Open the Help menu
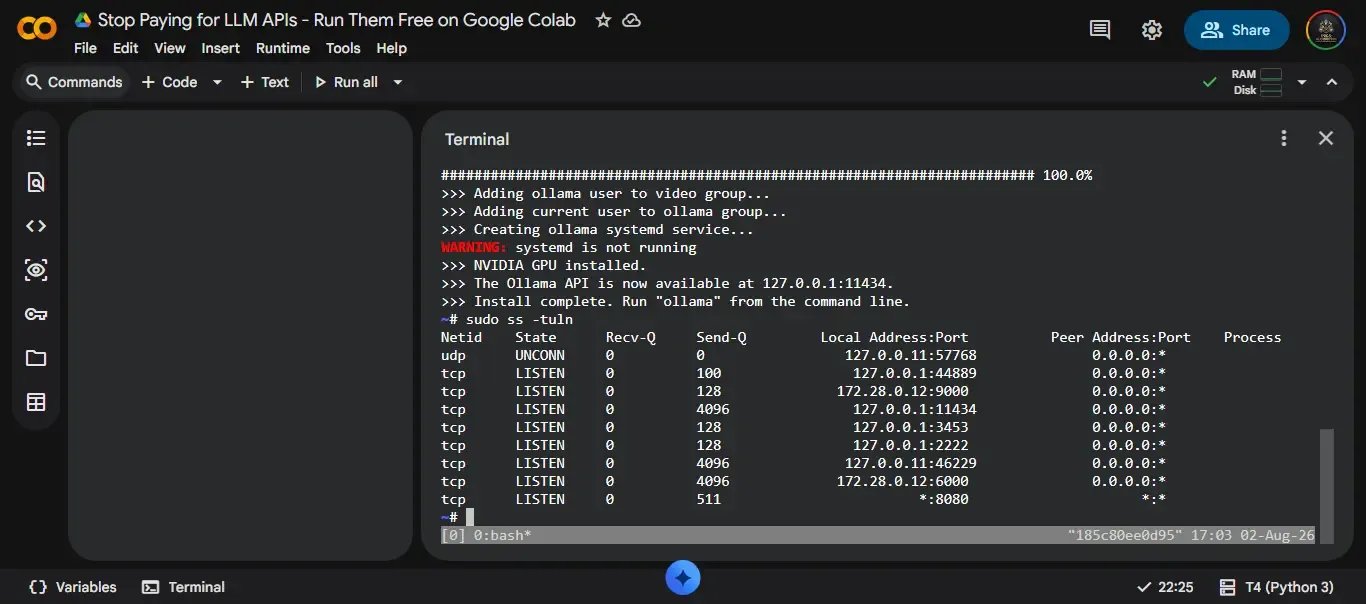The height and width of the screenshot is (604, 1366). point(391,48)
